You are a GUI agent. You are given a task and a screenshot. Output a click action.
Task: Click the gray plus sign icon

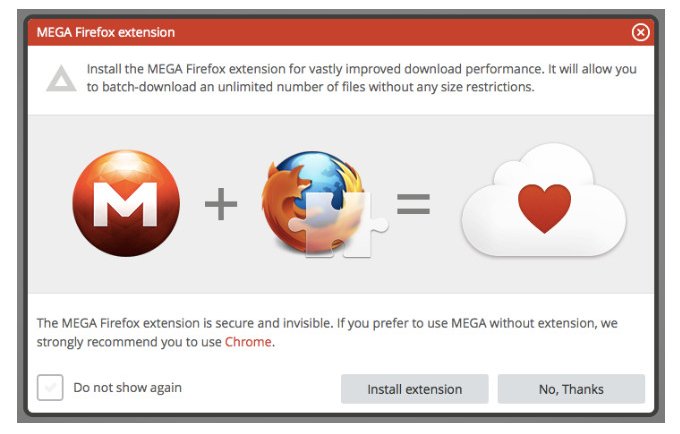point(221,204)
